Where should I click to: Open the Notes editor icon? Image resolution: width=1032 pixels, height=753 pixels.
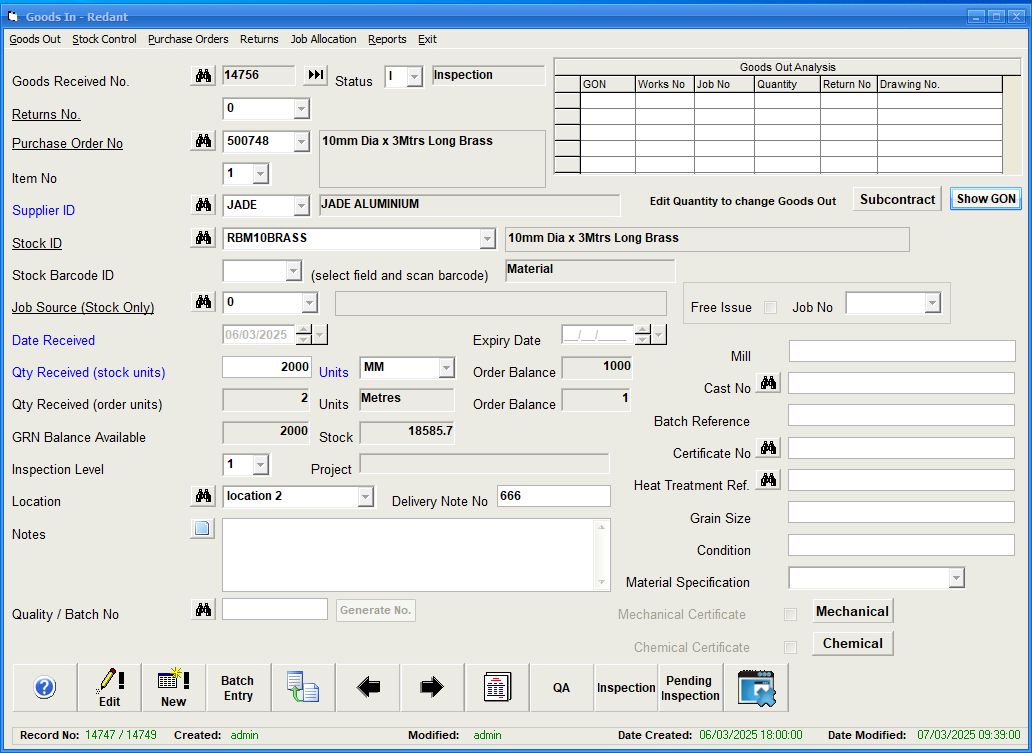203,529
